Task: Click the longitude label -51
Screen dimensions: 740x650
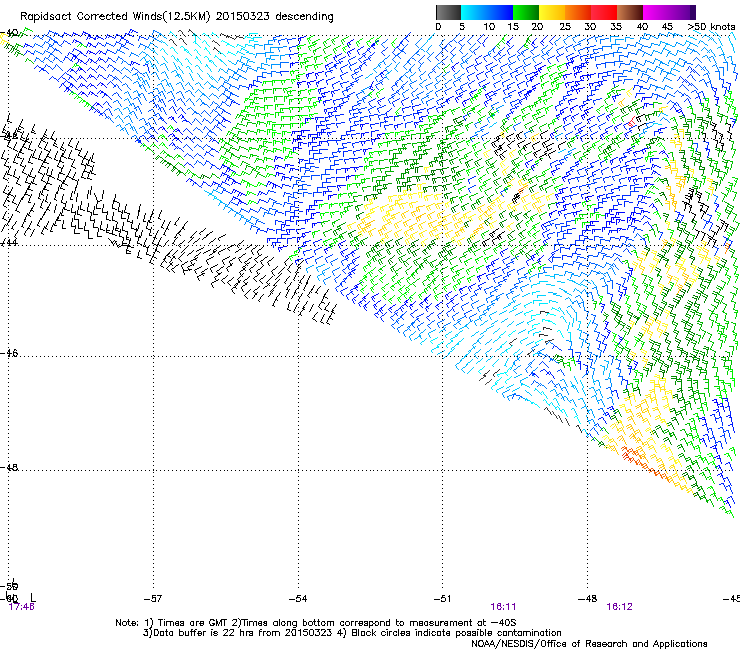Action: [442, 599]
